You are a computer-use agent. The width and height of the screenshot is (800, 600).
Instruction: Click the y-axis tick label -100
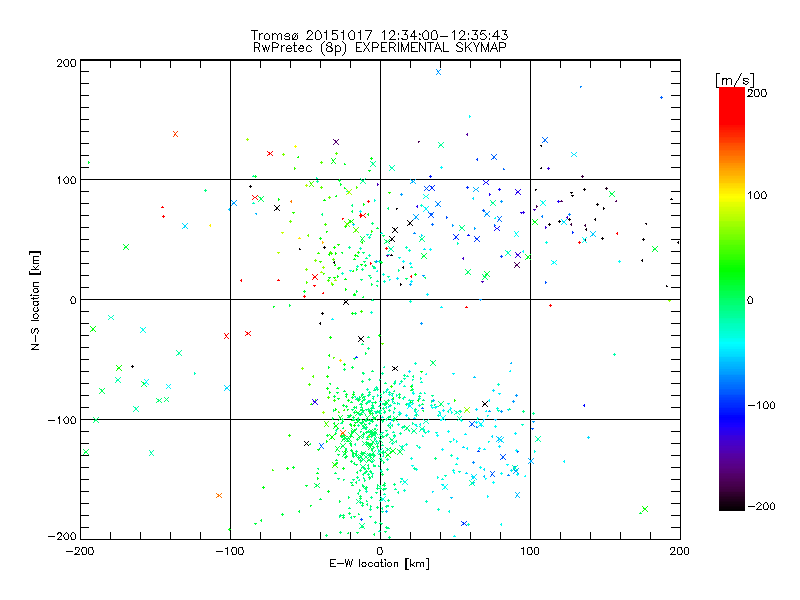click(x=62, y=420)
